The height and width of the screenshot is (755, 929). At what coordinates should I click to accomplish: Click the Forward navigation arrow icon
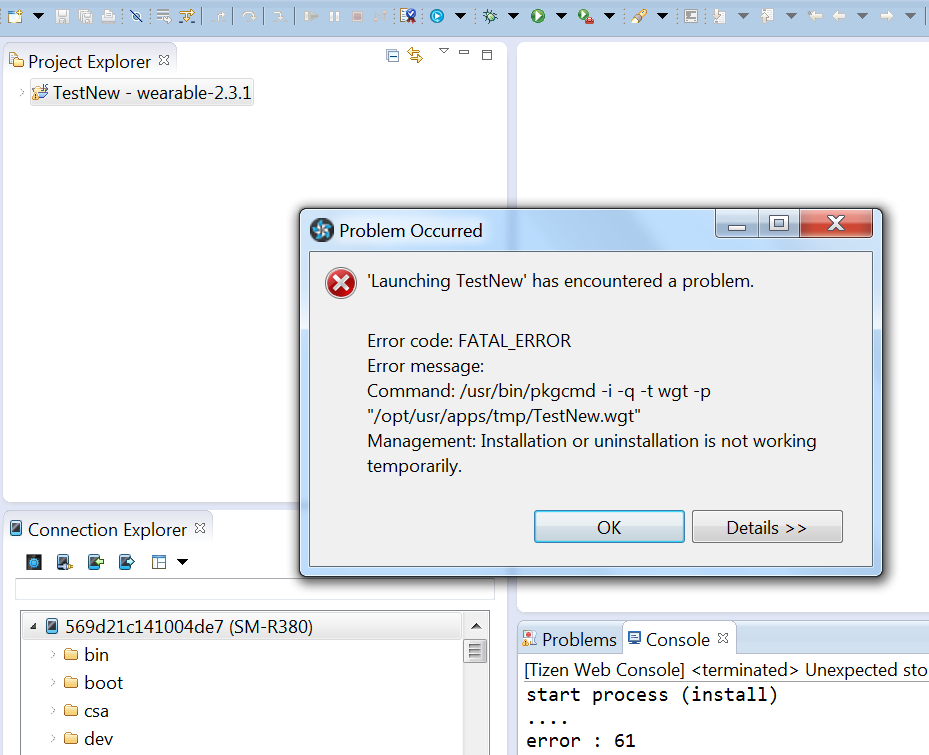tap(886, 16)
